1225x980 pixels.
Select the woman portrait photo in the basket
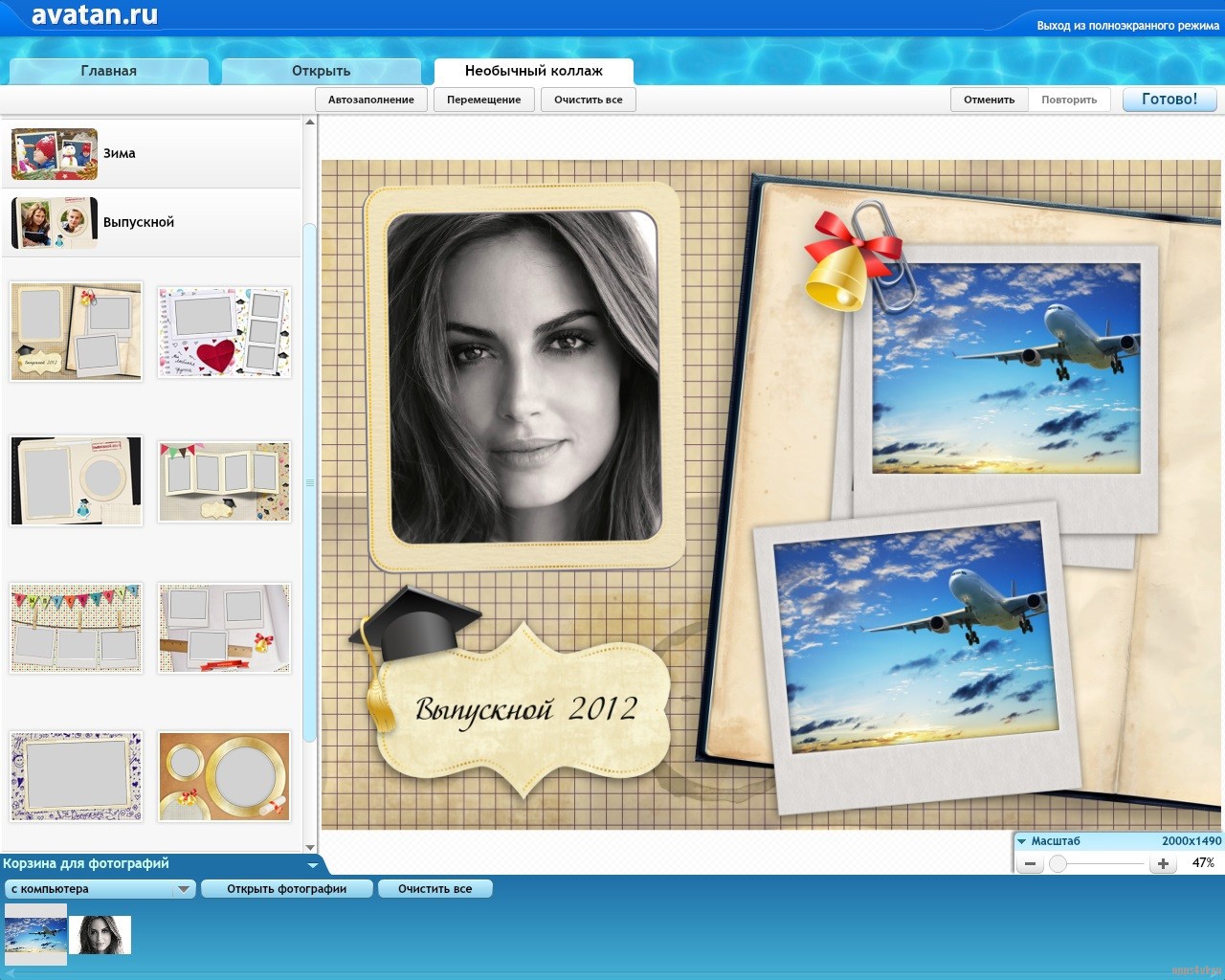(x=100, y=935)
